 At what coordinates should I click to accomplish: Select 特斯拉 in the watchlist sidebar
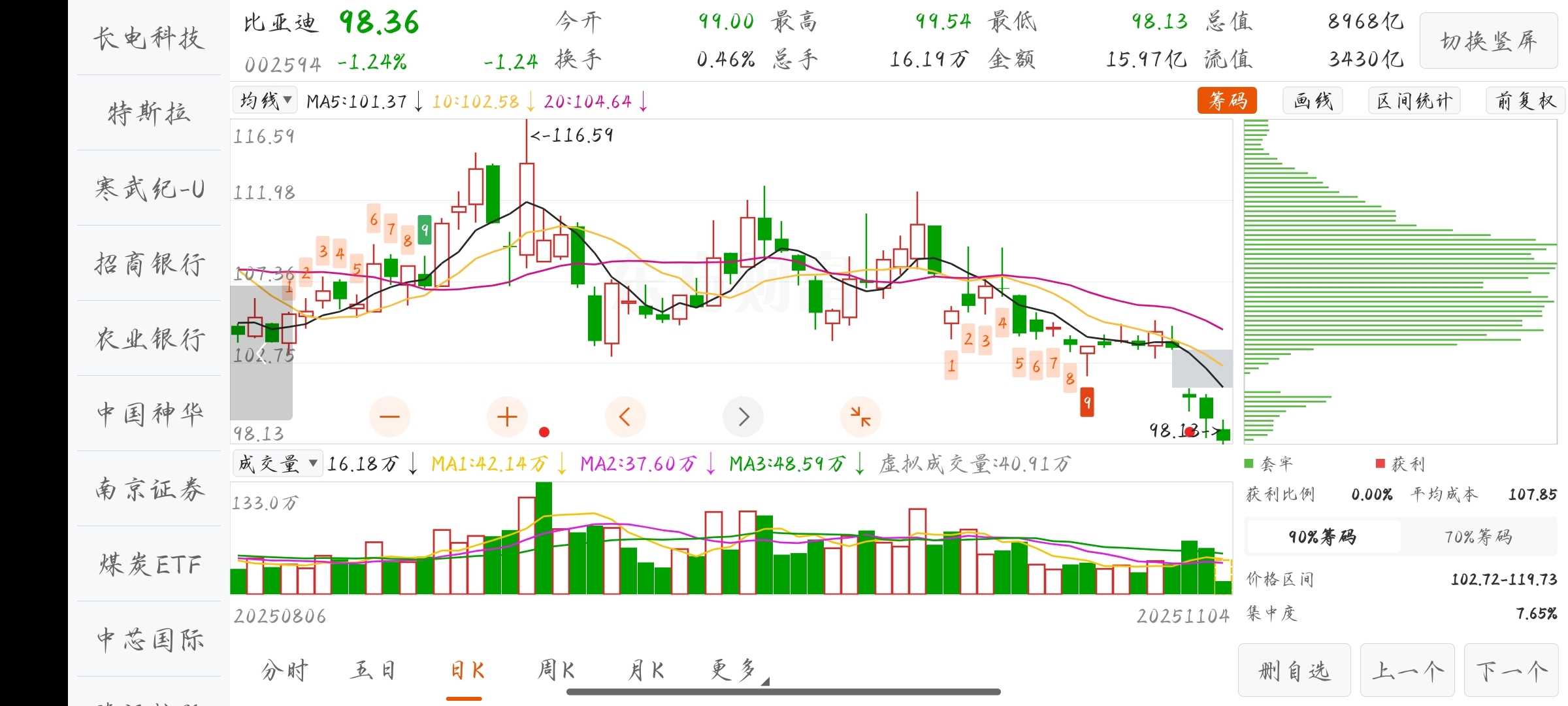click(x=149, y=113)
